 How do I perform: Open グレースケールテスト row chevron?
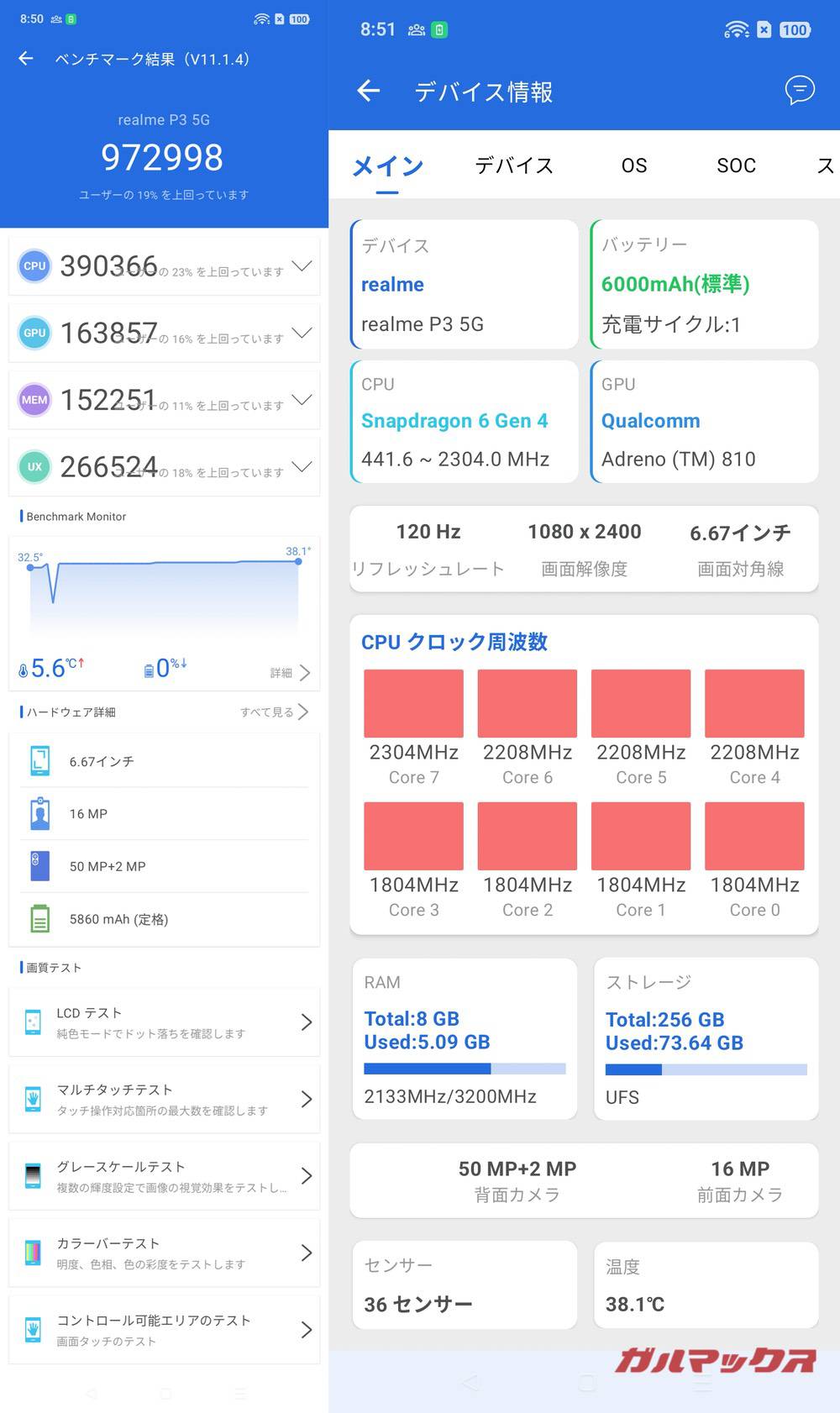click(307, 1176)
